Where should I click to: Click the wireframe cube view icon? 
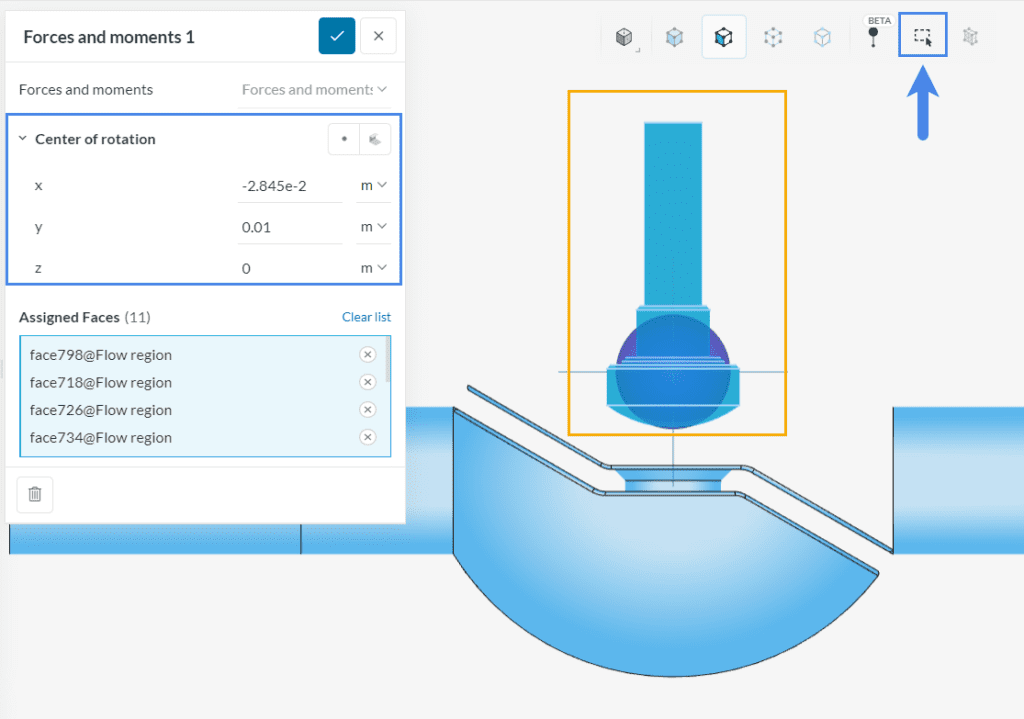point(821,35)
